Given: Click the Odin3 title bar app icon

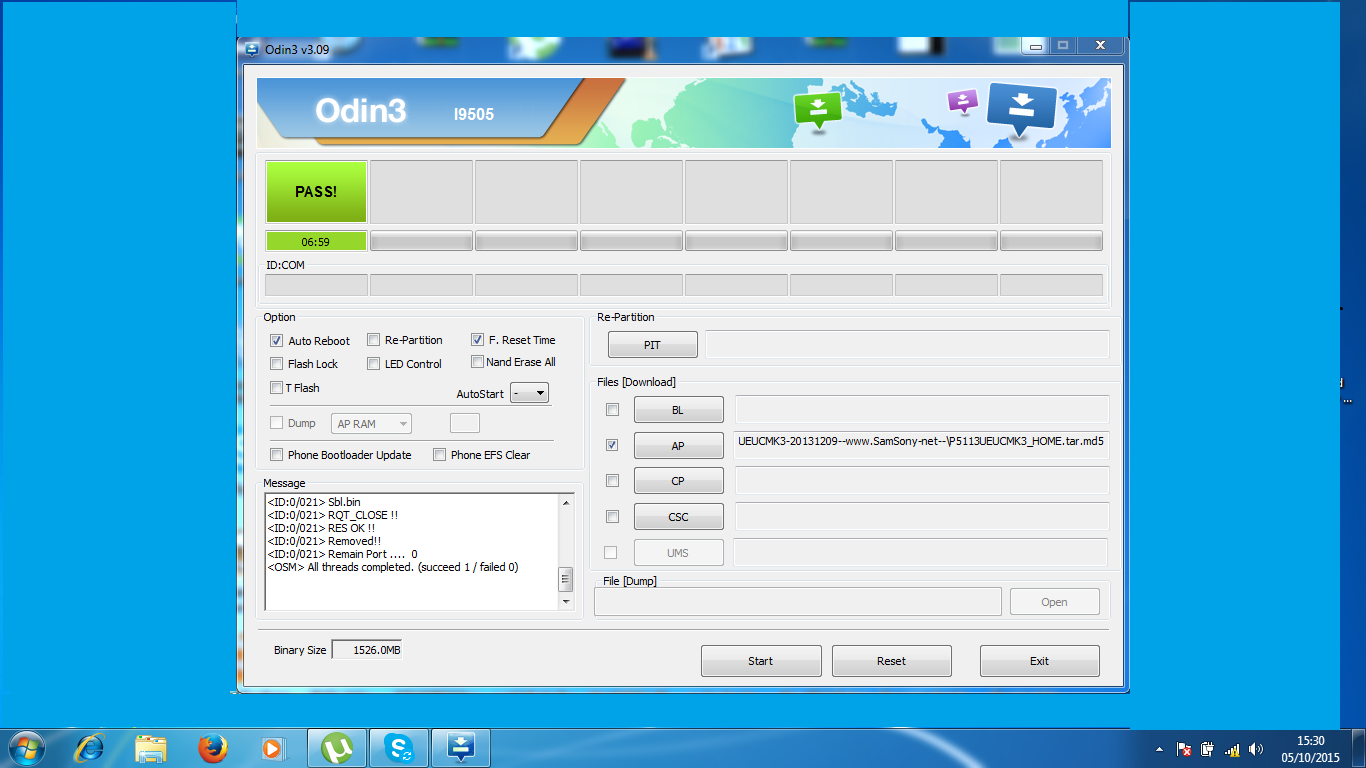Looking at the screenshot, I should point(252,49).
